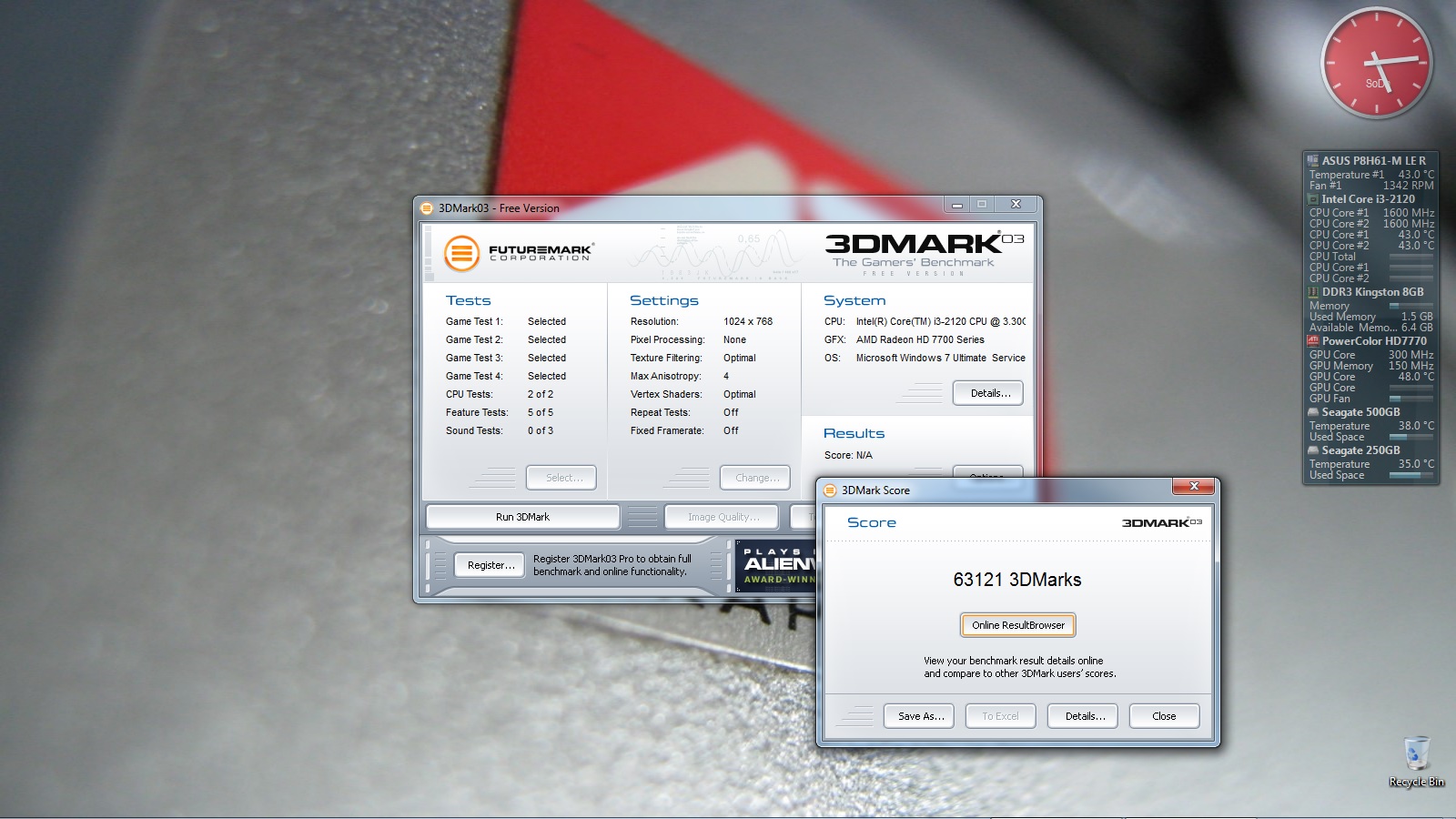
Task: Close the 3DMark Score dialog with red X
Action: tap(1193, 486)
